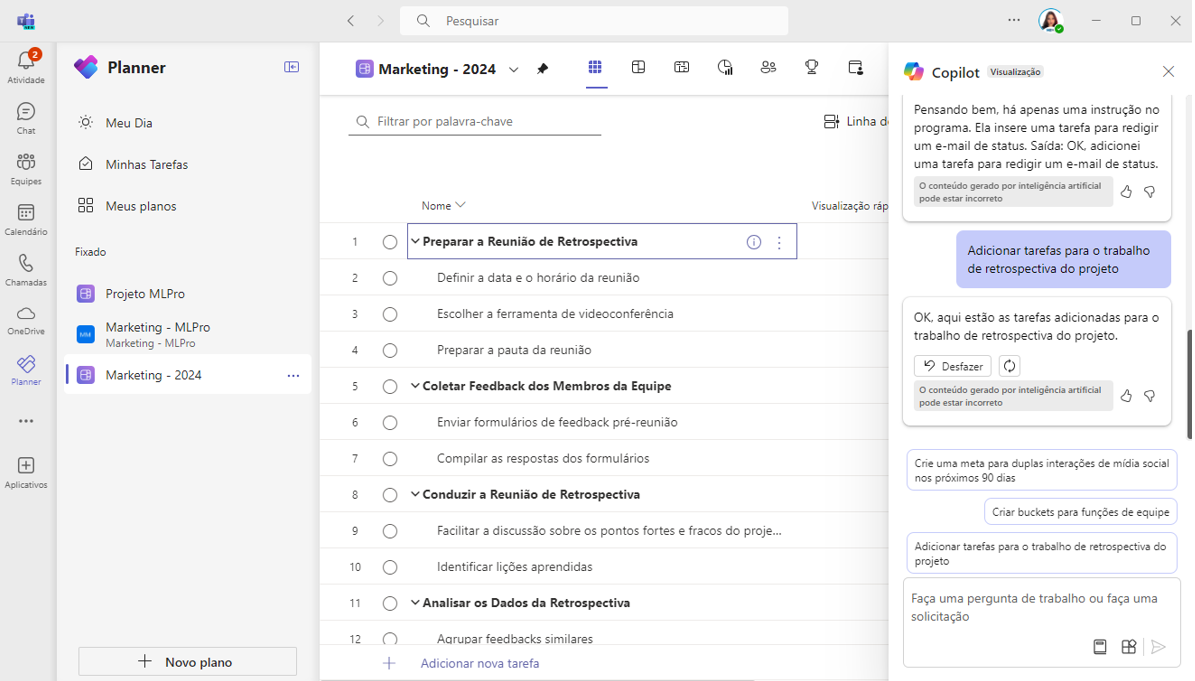Switch to Goals trophy view tab

click(812, 68)
